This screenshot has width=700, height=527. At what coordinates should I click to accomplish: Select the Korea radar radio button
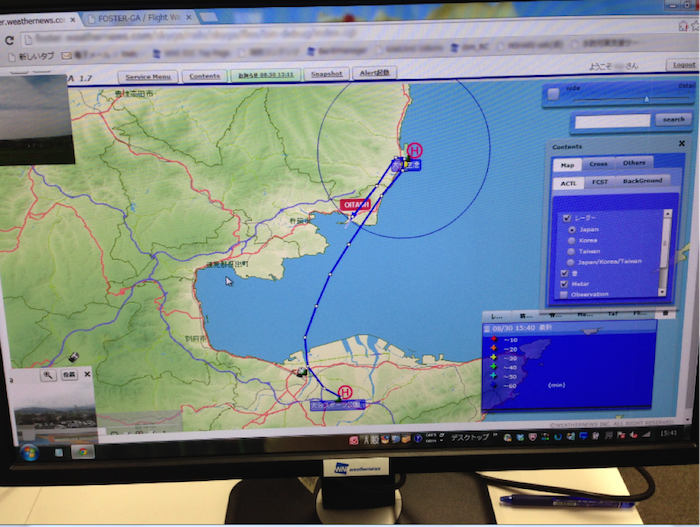tap(571, 241)
